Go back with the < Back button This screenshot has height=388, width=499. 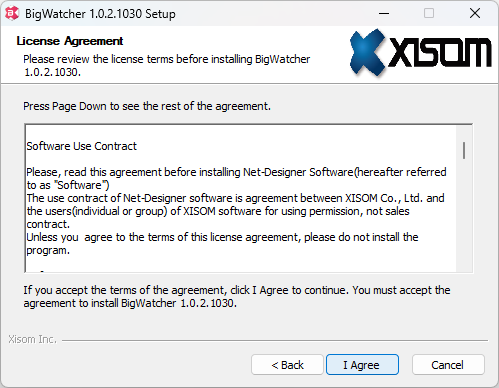tap(287, 365)
